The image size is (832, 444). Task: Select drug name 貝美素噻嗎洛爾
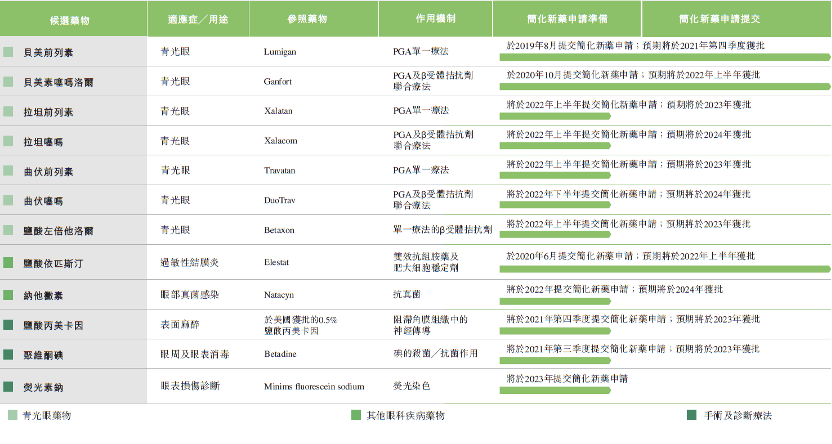[x=58, y=82]
